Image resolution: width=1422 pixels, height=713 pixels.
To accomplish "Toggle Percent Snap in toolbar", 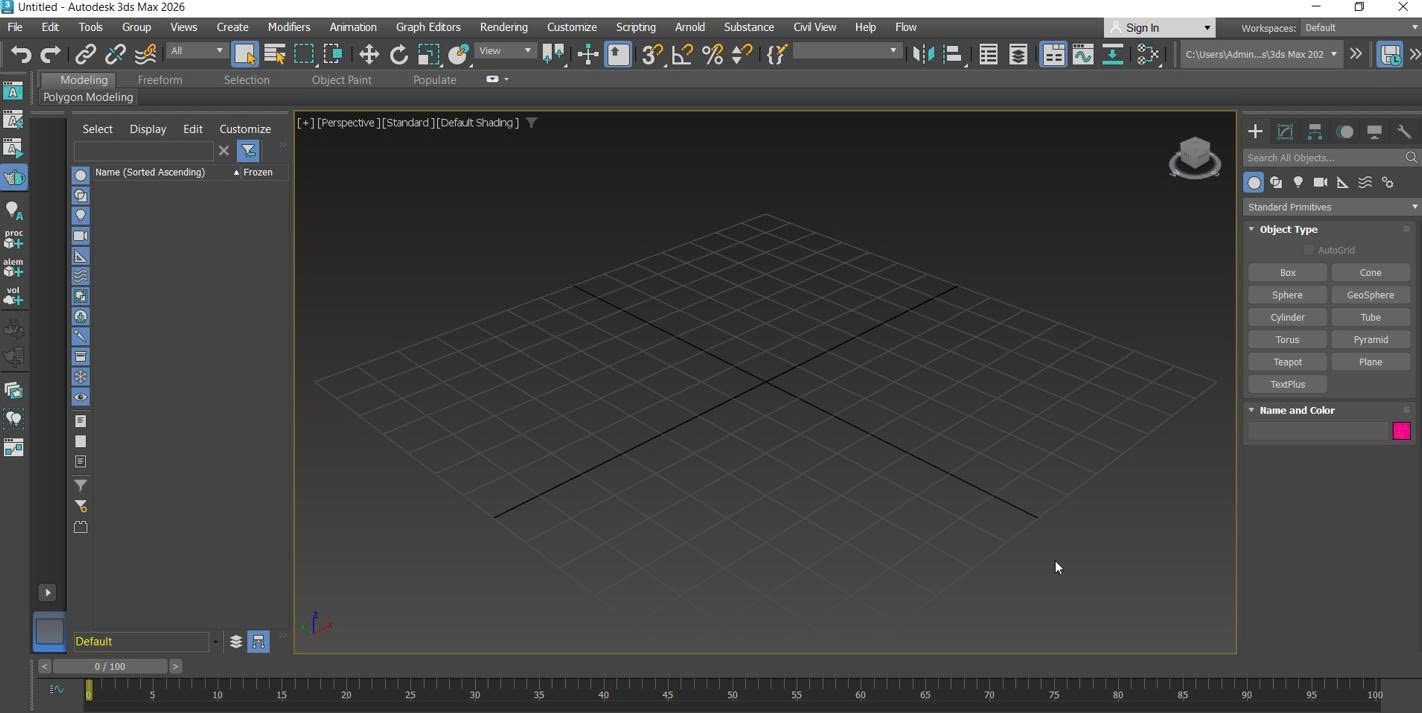I will coord(712,54).
